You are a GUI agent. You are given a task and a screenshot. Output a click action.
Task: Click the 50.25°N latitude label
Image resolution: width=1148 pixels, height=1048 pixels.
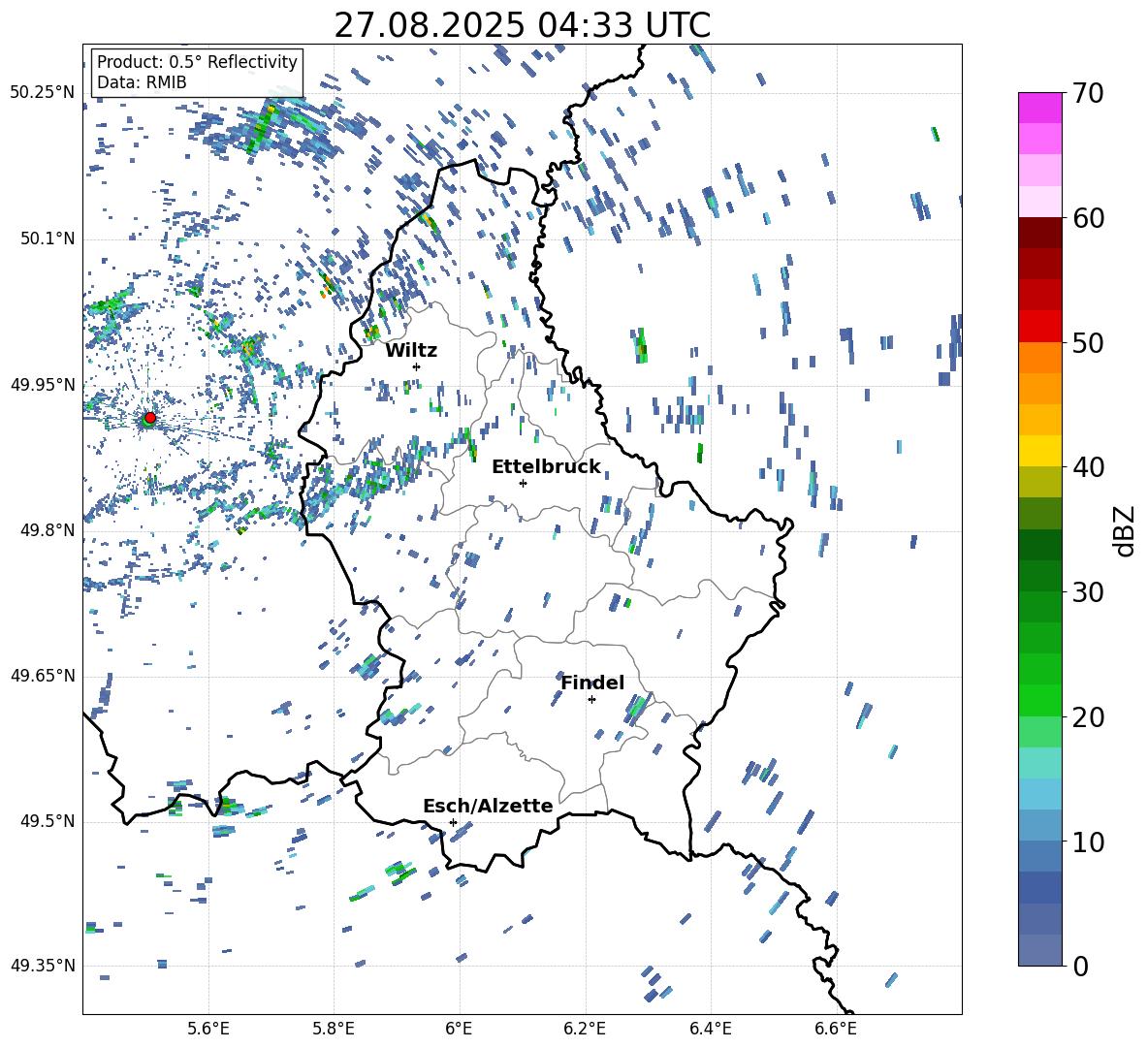[x=43, y=93]
